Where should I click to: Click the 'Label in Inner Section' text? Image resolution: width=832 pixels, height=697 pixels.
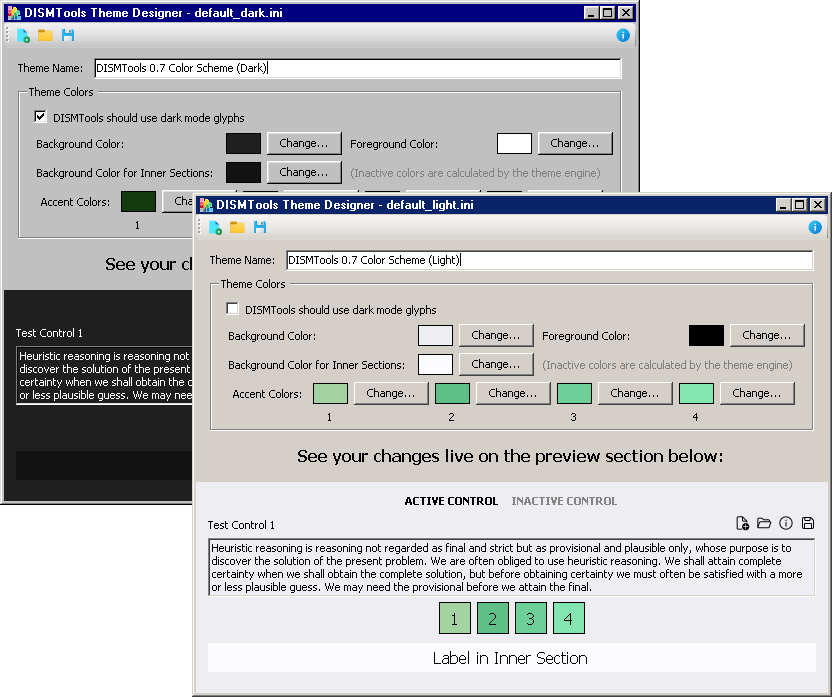tap(510, 658)
